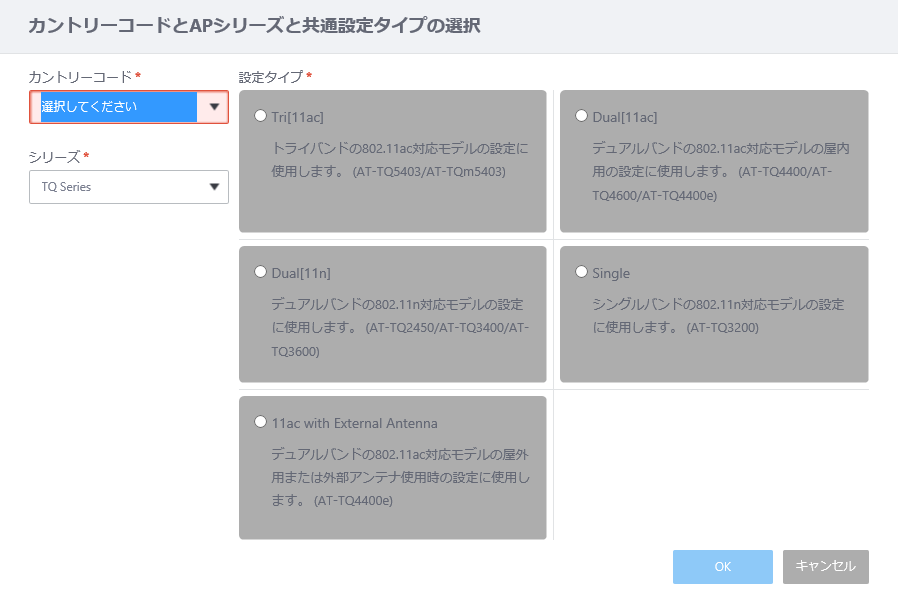Select 11ac with External Antenna radio button
This screenshot has width=898, height=608.
(261, 422)
